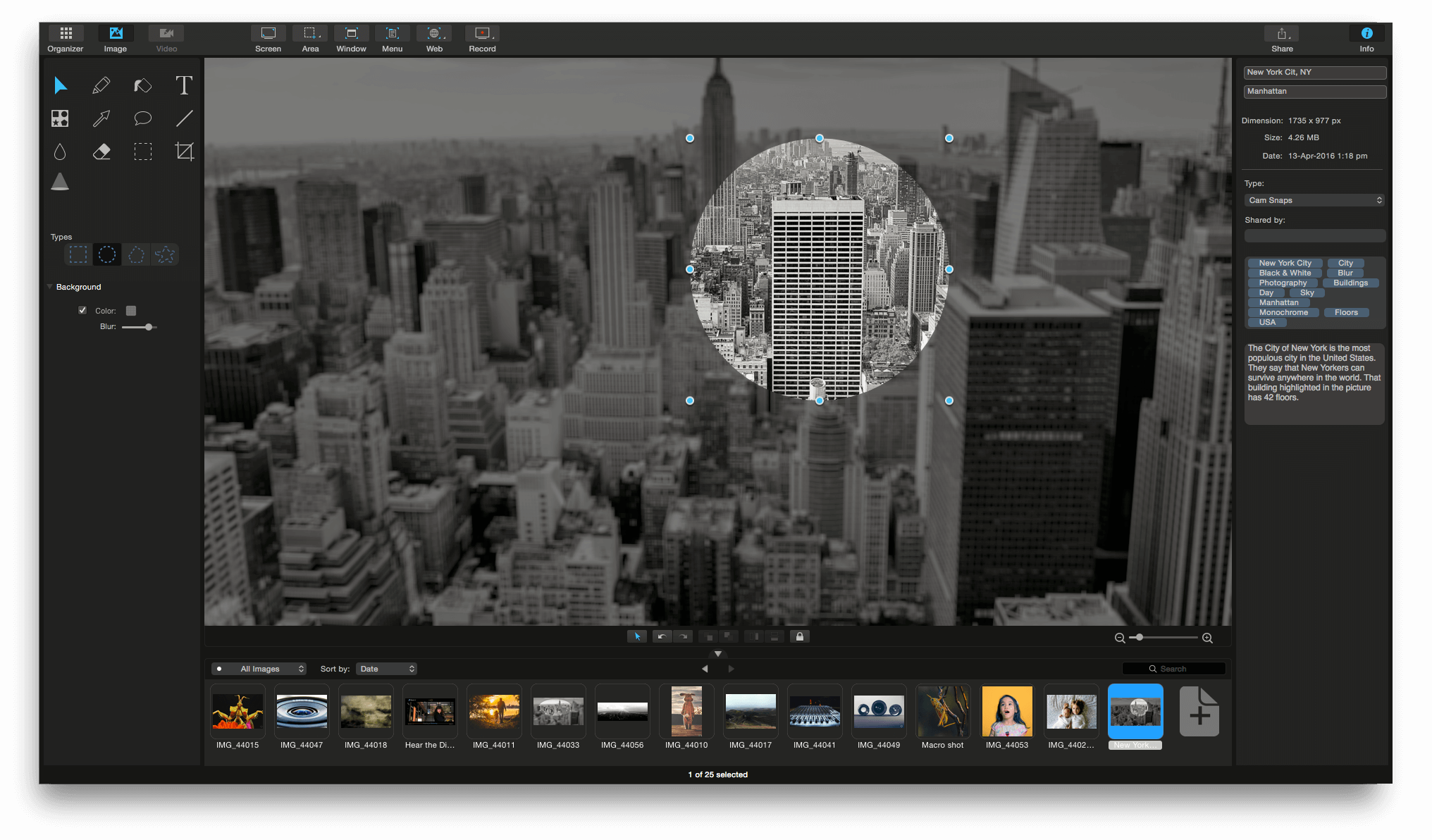Select the star-shaped highlight type
Viewport: 1432px width, 840px height.
165,254
